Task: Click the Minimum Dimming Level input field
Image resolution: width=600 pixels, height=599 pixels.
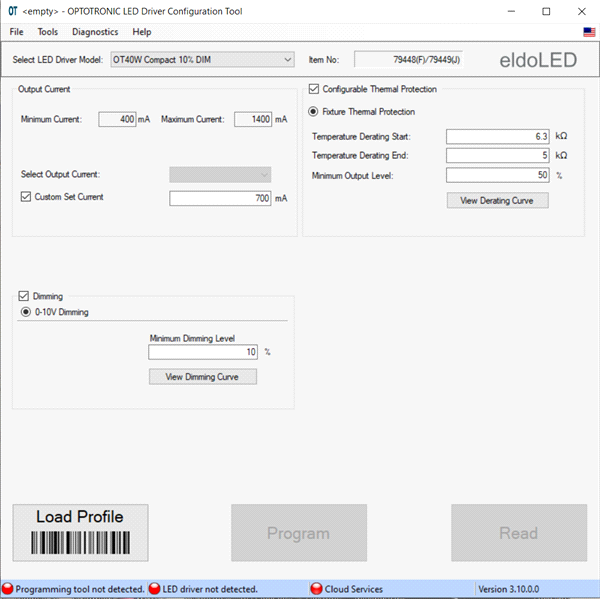Action: tap(203, 352)
